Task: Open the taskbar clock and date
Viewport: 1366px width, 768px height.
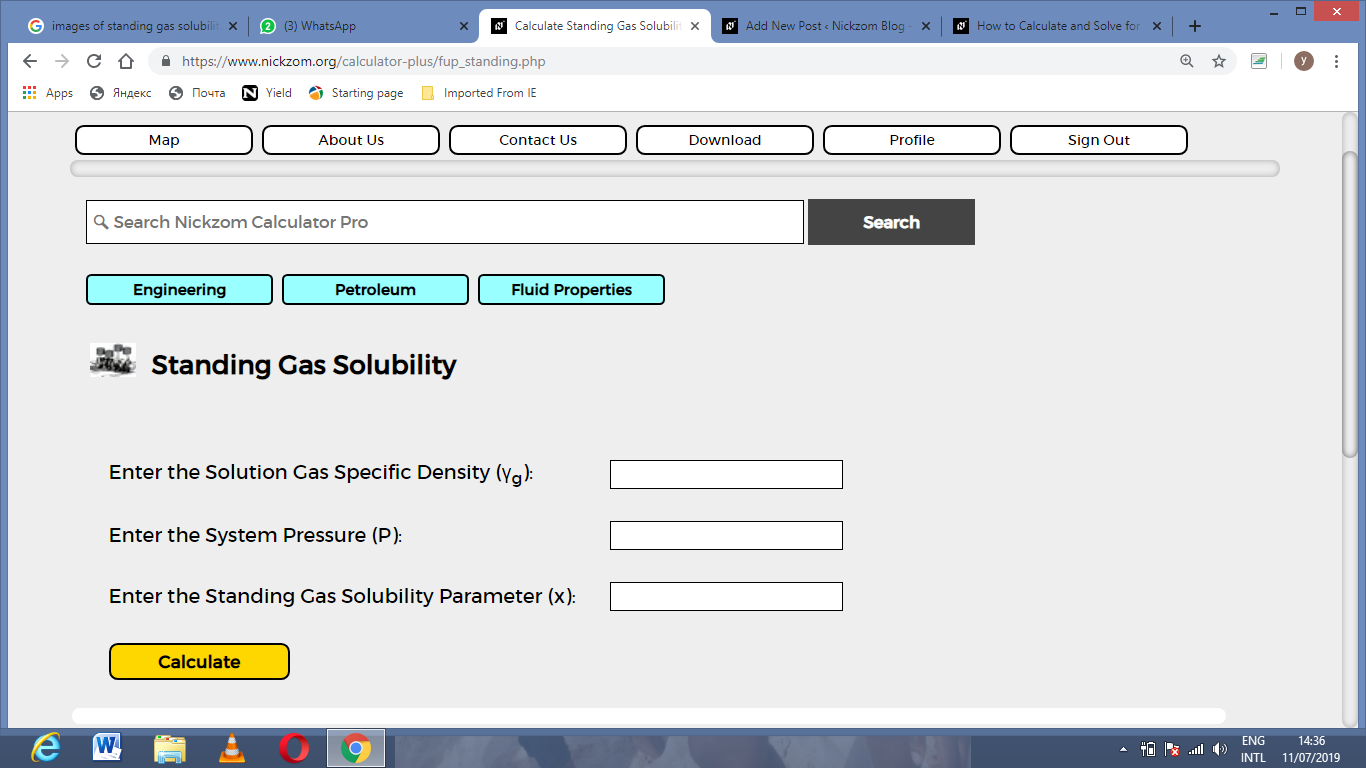Action: pyautogui.click(x=1311, y=749)
